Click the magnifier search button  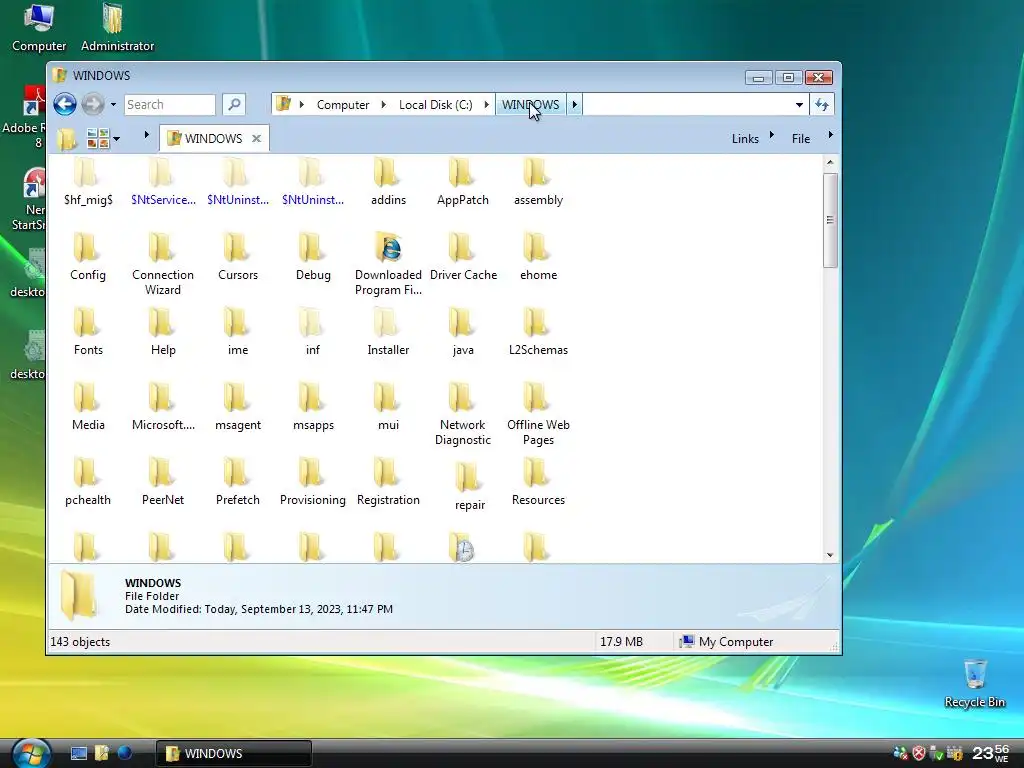234,104
